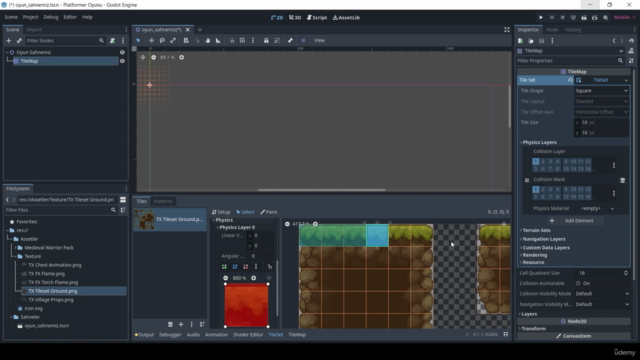Toggle Collision Layer bit 1

[536, 162]
